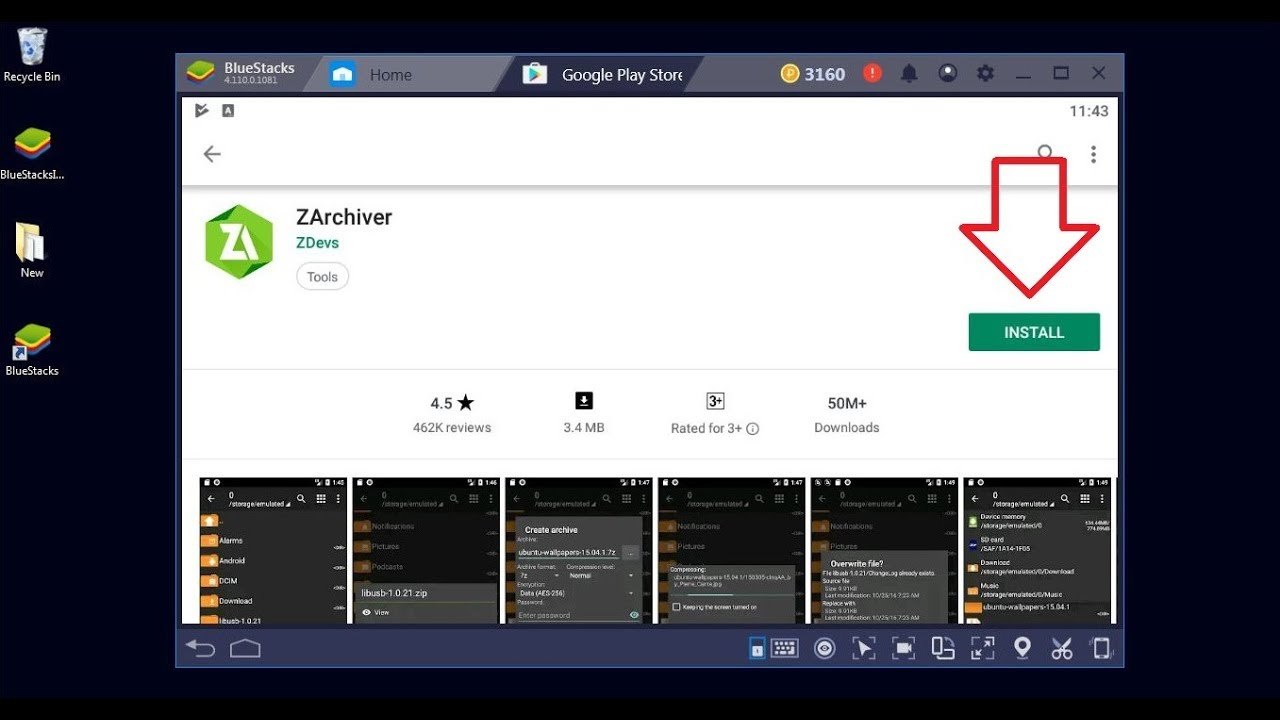
Task: Open the three-dot overflow menu
Action: (x=1093, y=154)
